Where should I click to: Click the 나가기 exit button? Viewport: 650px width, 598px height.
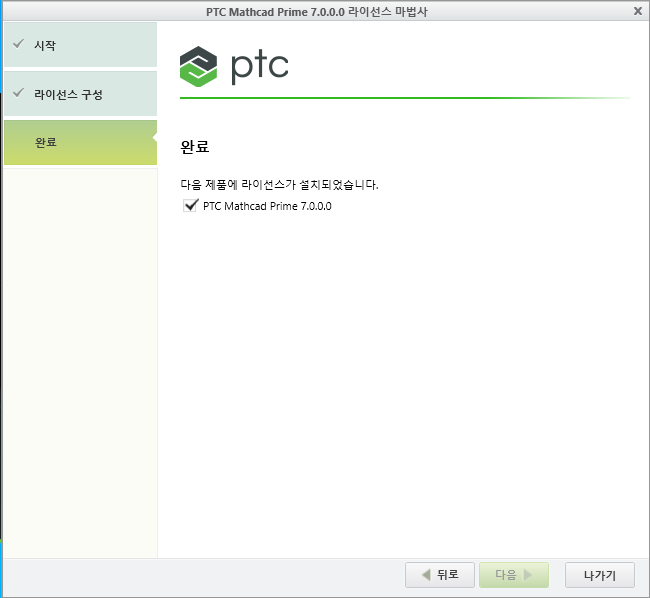point(599,575)
